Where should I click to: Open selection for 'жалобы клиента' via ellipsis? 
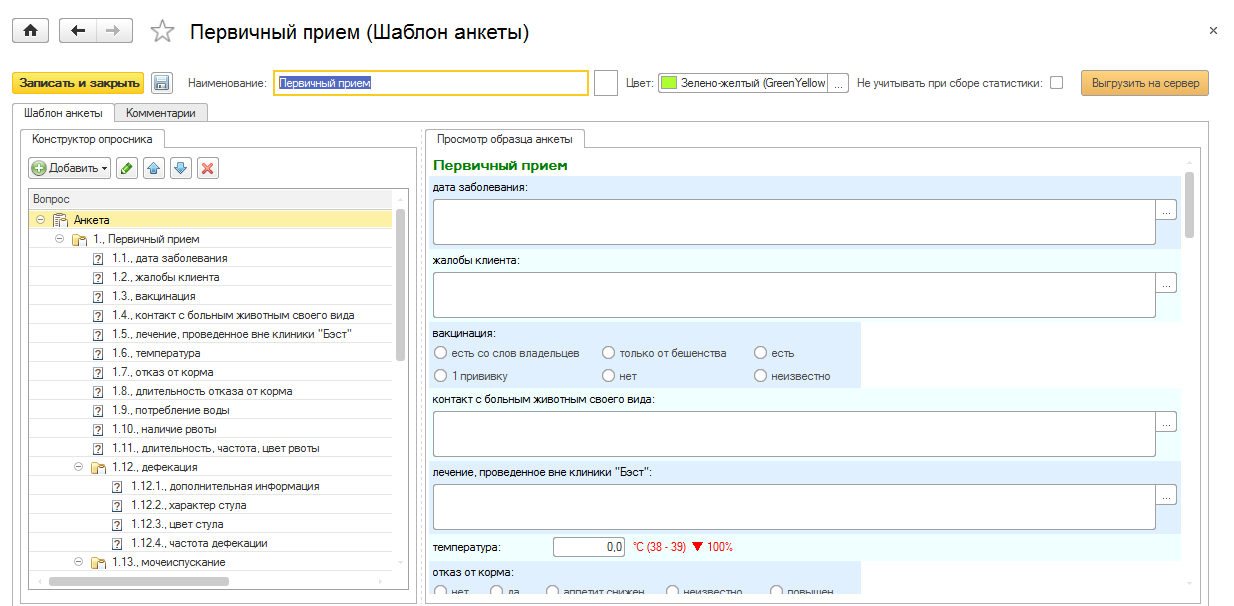point(1166,283)
